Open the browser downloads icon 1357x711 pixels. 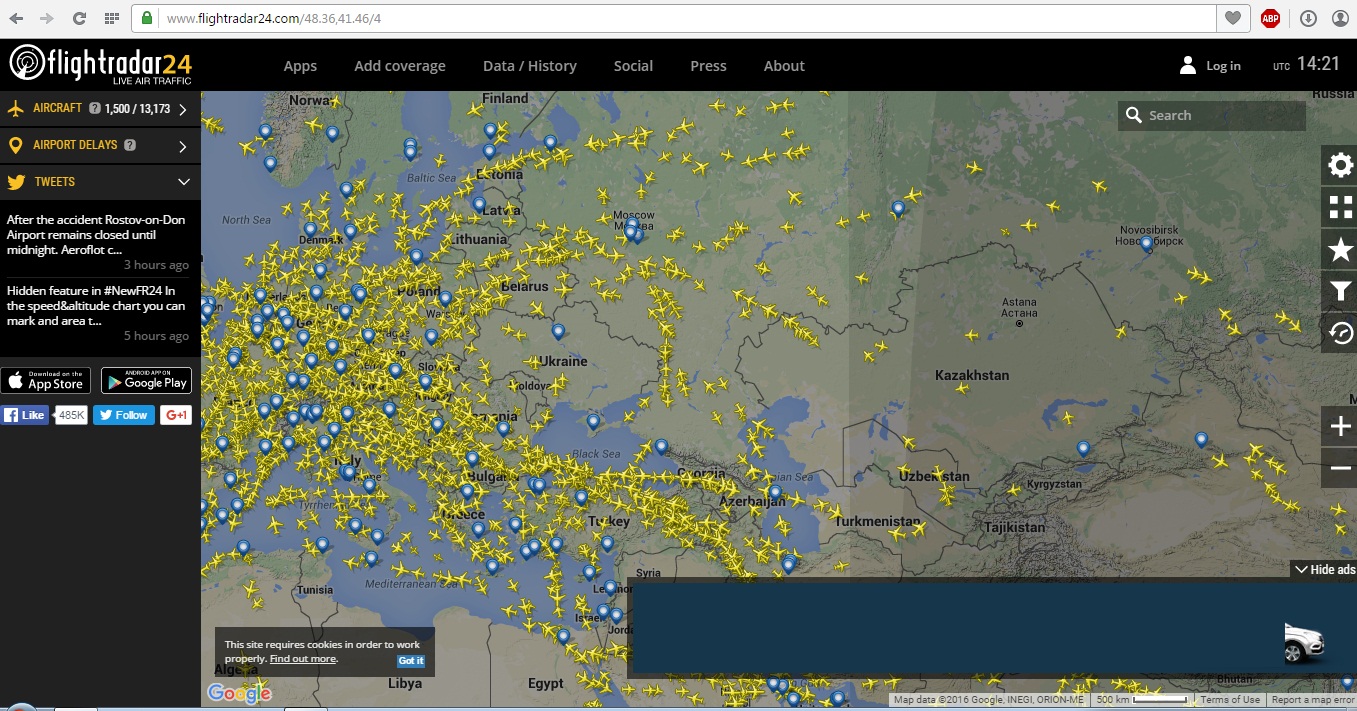(x=1308, y=18)
